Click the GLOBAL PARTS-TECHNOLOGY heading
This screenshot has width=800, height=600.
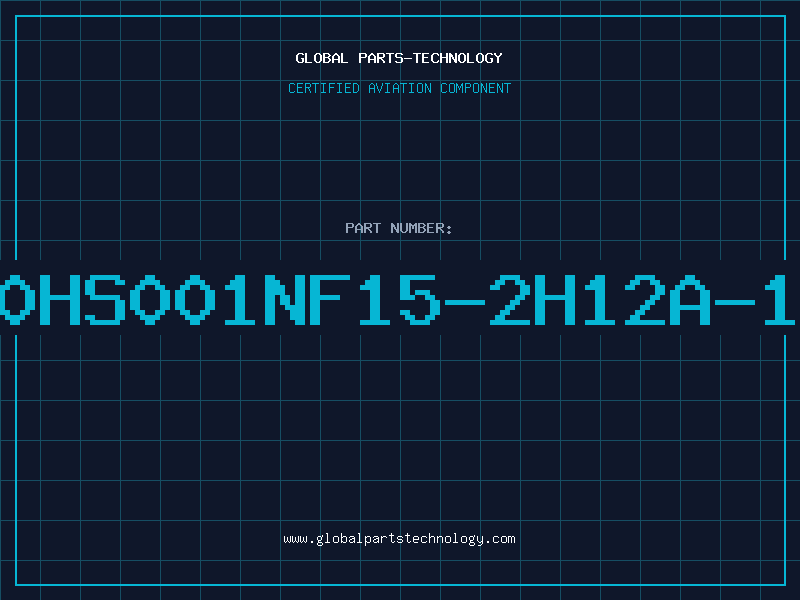pyautogui.click(x=399, y=58)
